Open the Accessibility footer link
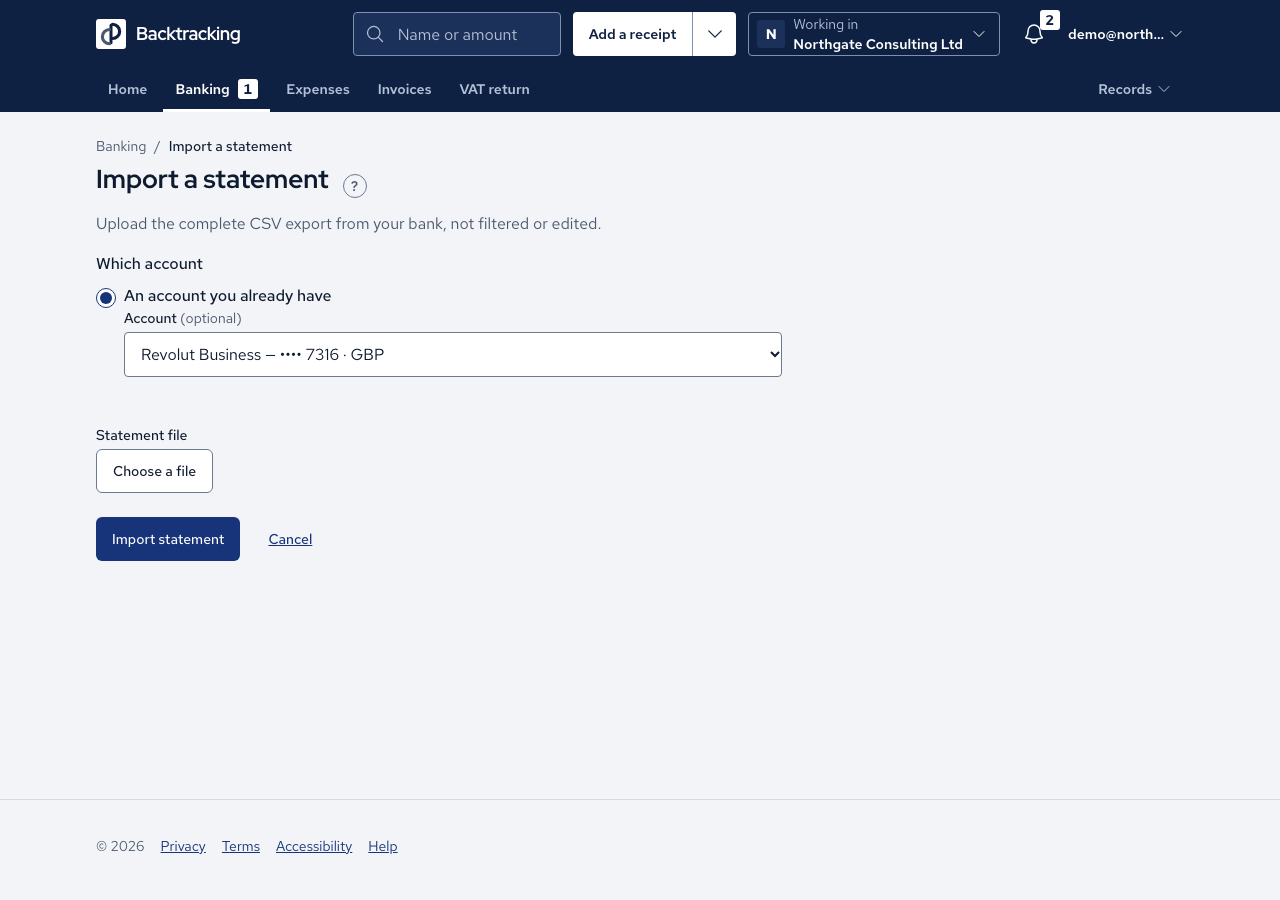Viewport: 1280px width, 900px height. click(314, 846)
